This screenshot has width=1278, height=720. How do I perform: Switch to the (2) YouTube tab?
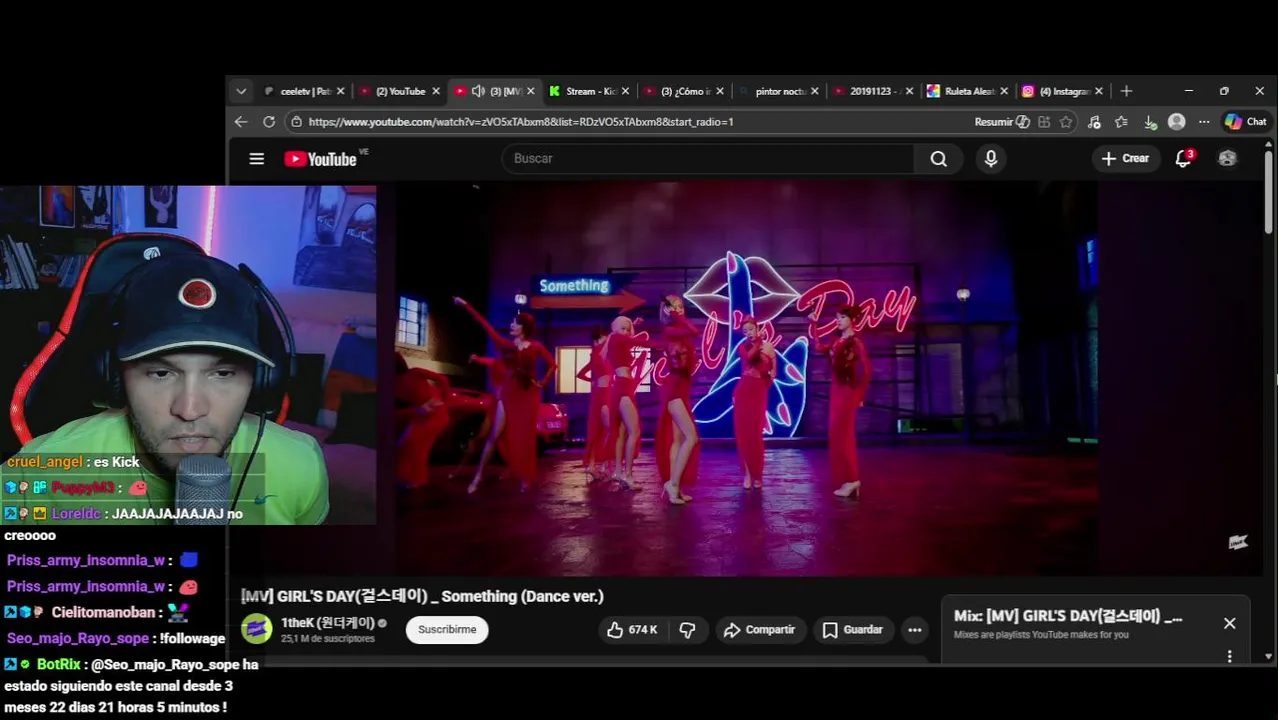click(400, 91)
